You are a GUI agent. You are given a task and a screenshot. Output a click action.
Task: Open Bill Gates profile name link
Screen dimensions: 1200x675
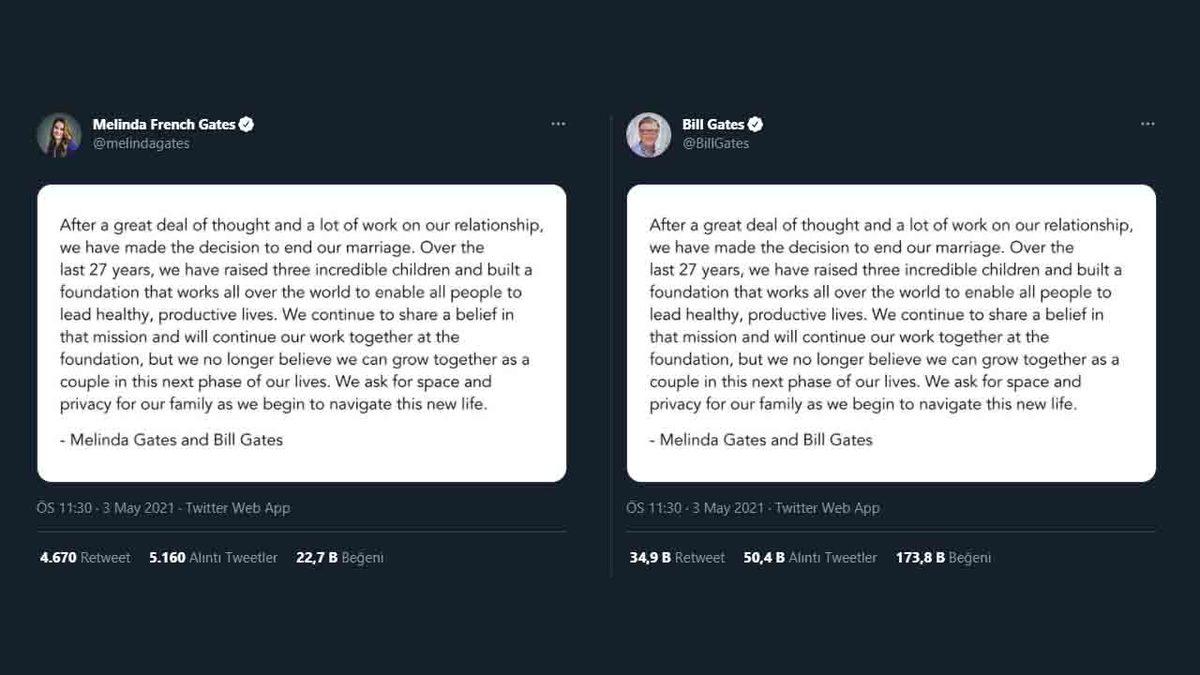tap(713, 125)
